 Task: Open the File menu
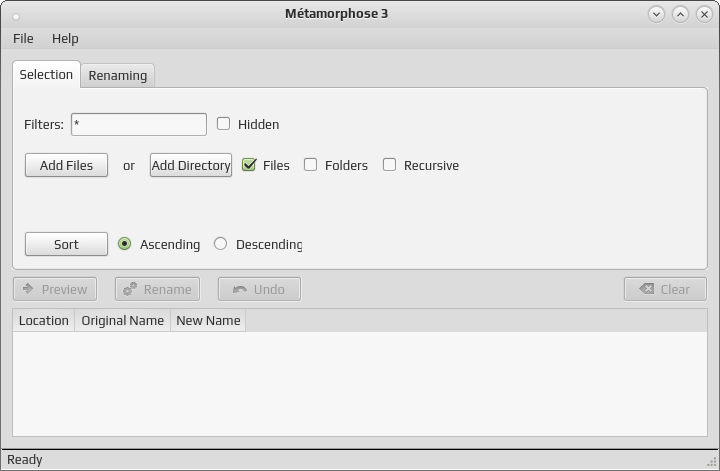tap(23, 39)
